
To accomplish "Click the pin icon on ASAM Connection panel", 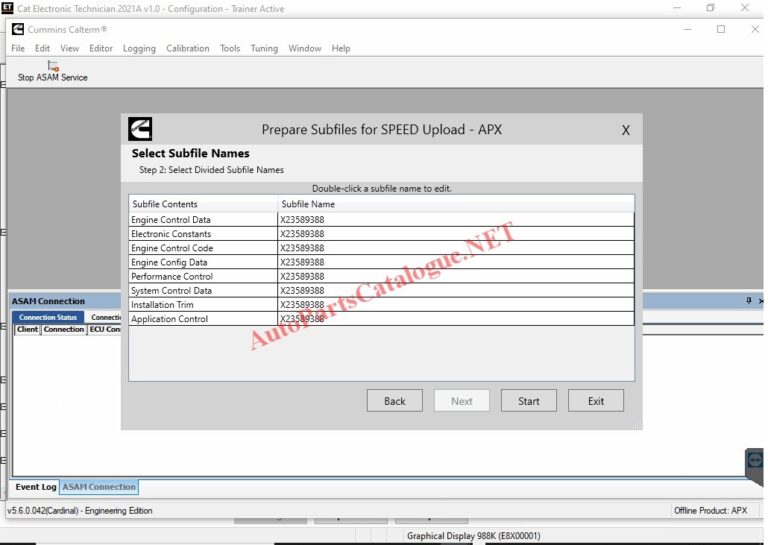I will [748, 301].
